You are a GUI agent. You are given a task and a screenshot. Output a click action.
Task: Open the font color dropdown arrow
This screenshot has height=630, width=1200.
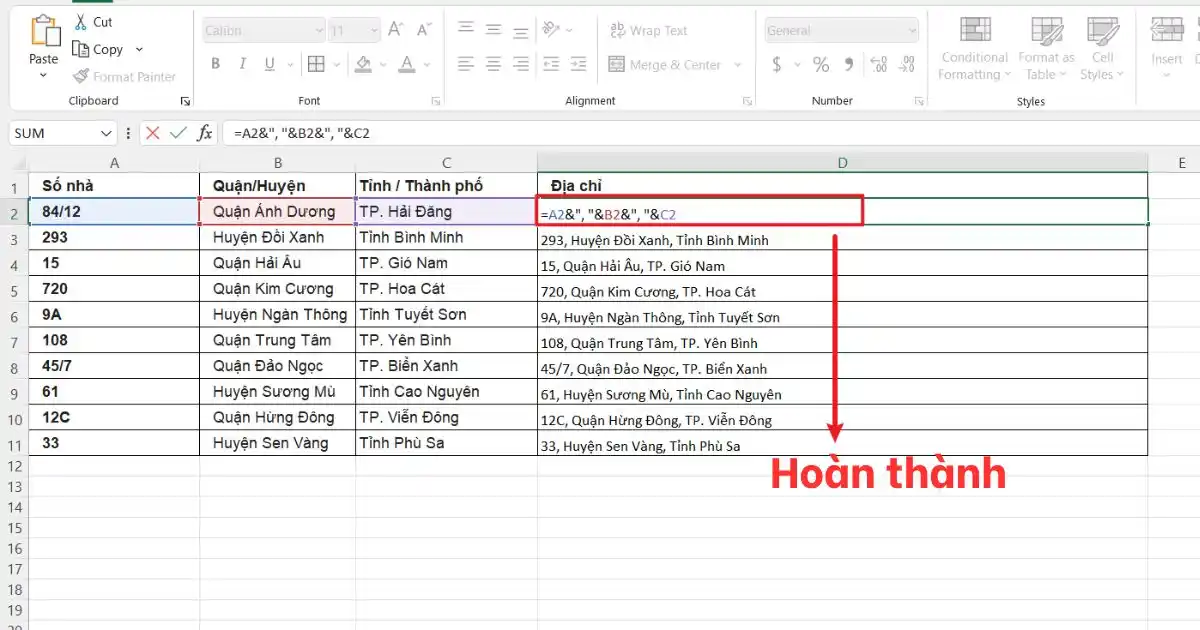pyautogui.click(x=425, y=65)
